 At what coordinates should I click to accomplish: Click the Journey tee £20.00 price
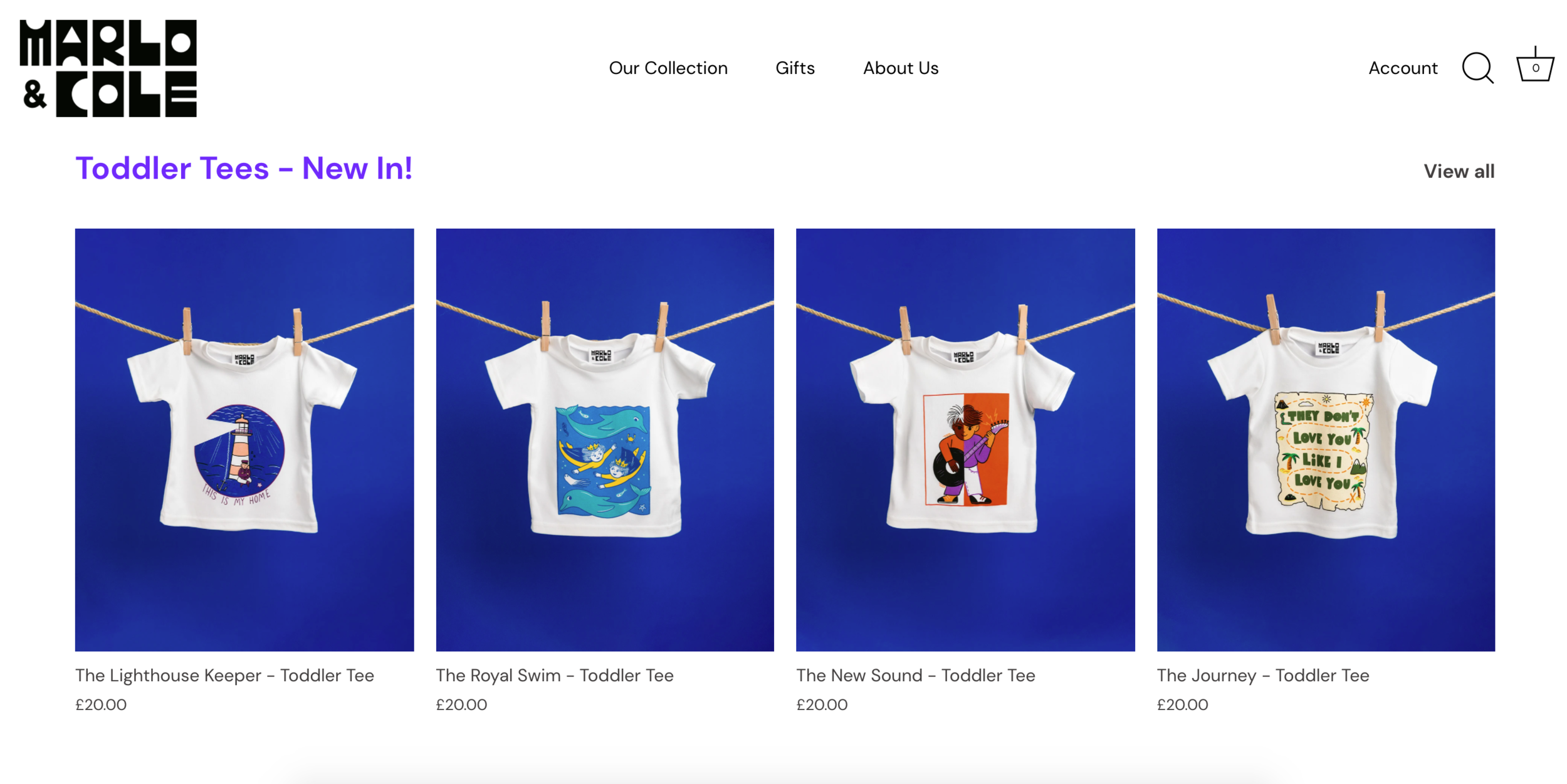1183,704
